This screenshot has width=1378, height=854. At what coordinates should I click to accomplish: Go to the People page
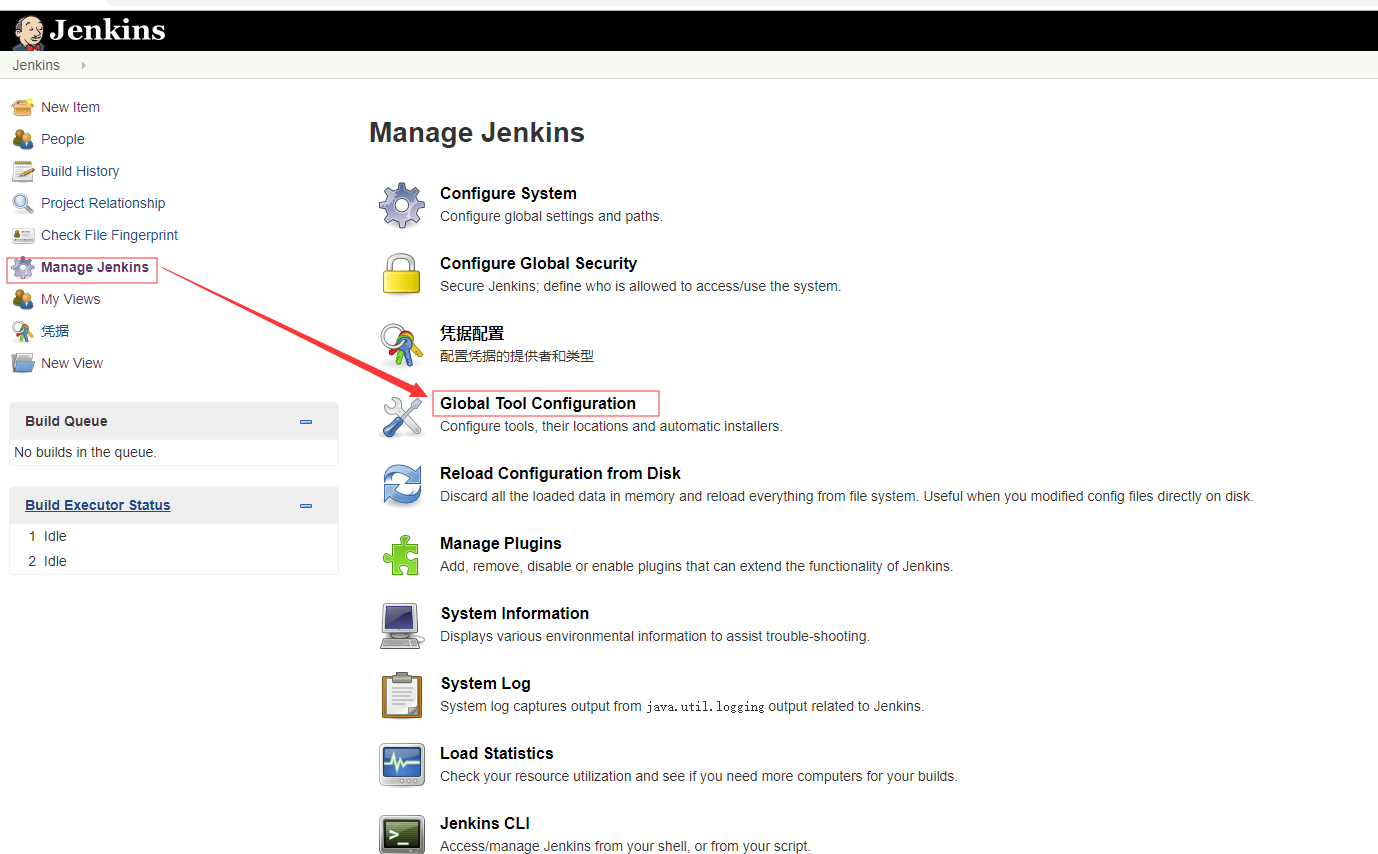62,139
